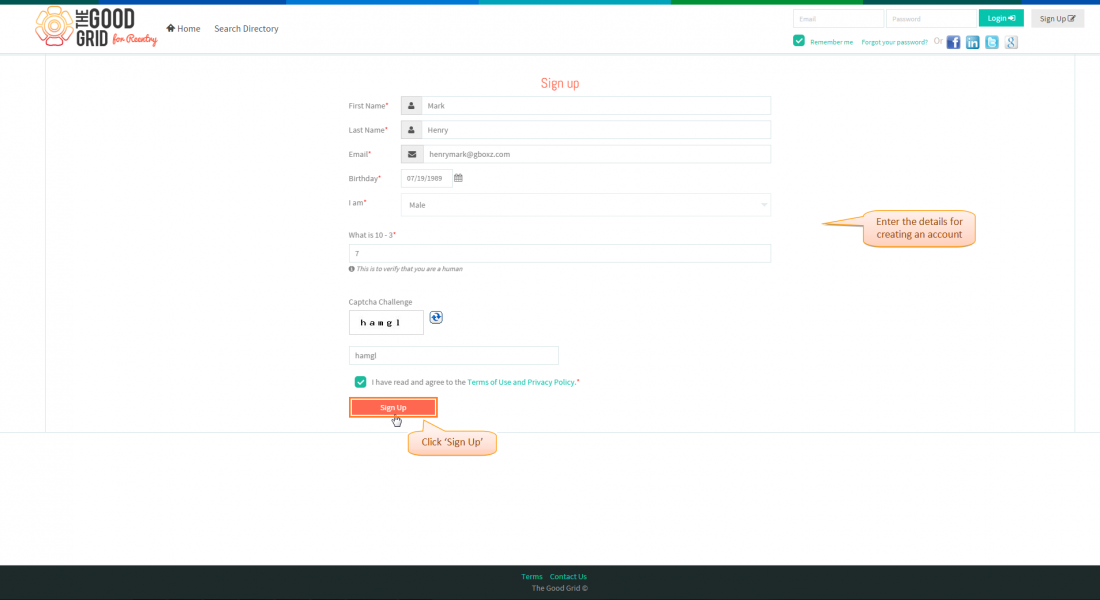Viewport: 1100px width, 600px height.
Task: Focus the header Password login field
Action: pyautogui.click(x=931, y=19)
